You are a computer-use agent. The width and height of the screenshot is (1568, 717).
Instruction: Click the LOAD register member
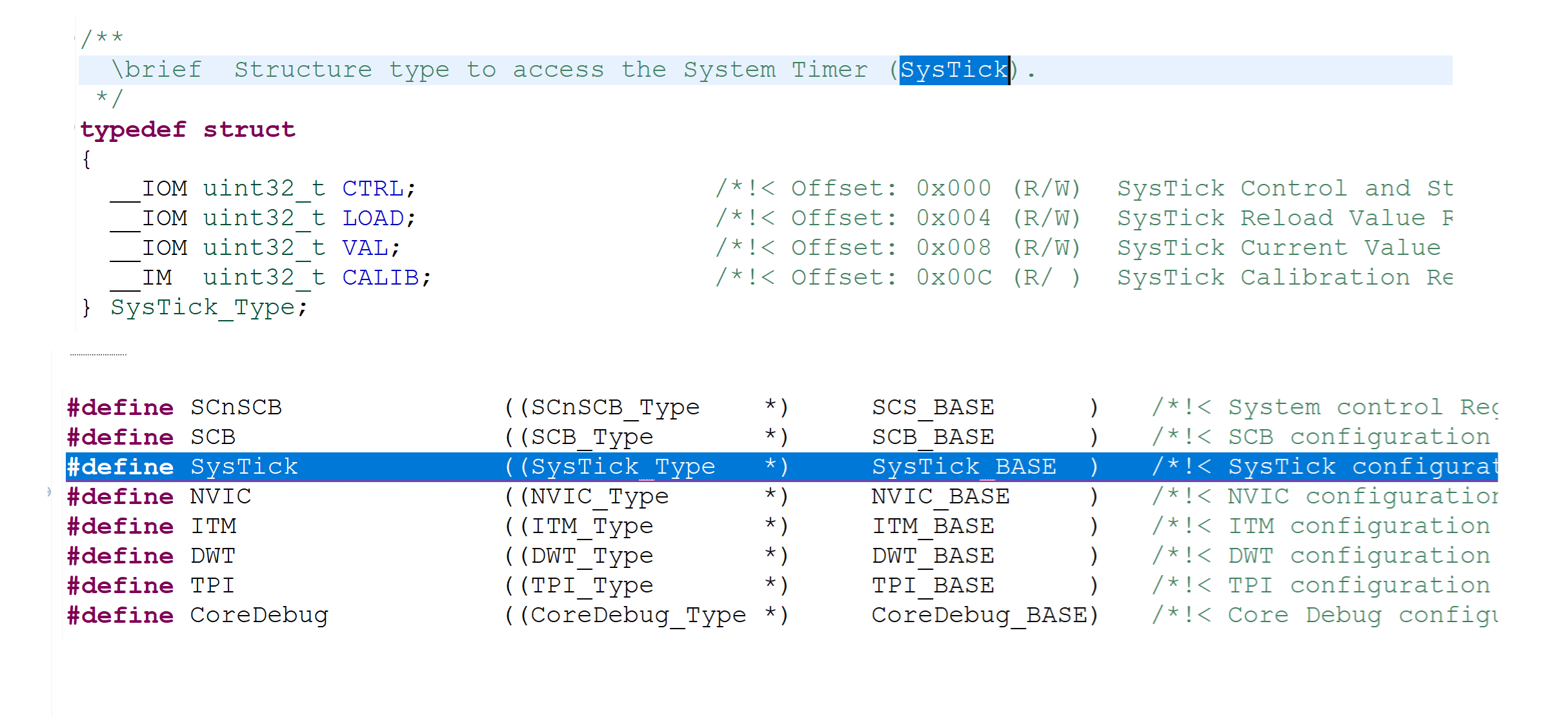tap(375, 217)
